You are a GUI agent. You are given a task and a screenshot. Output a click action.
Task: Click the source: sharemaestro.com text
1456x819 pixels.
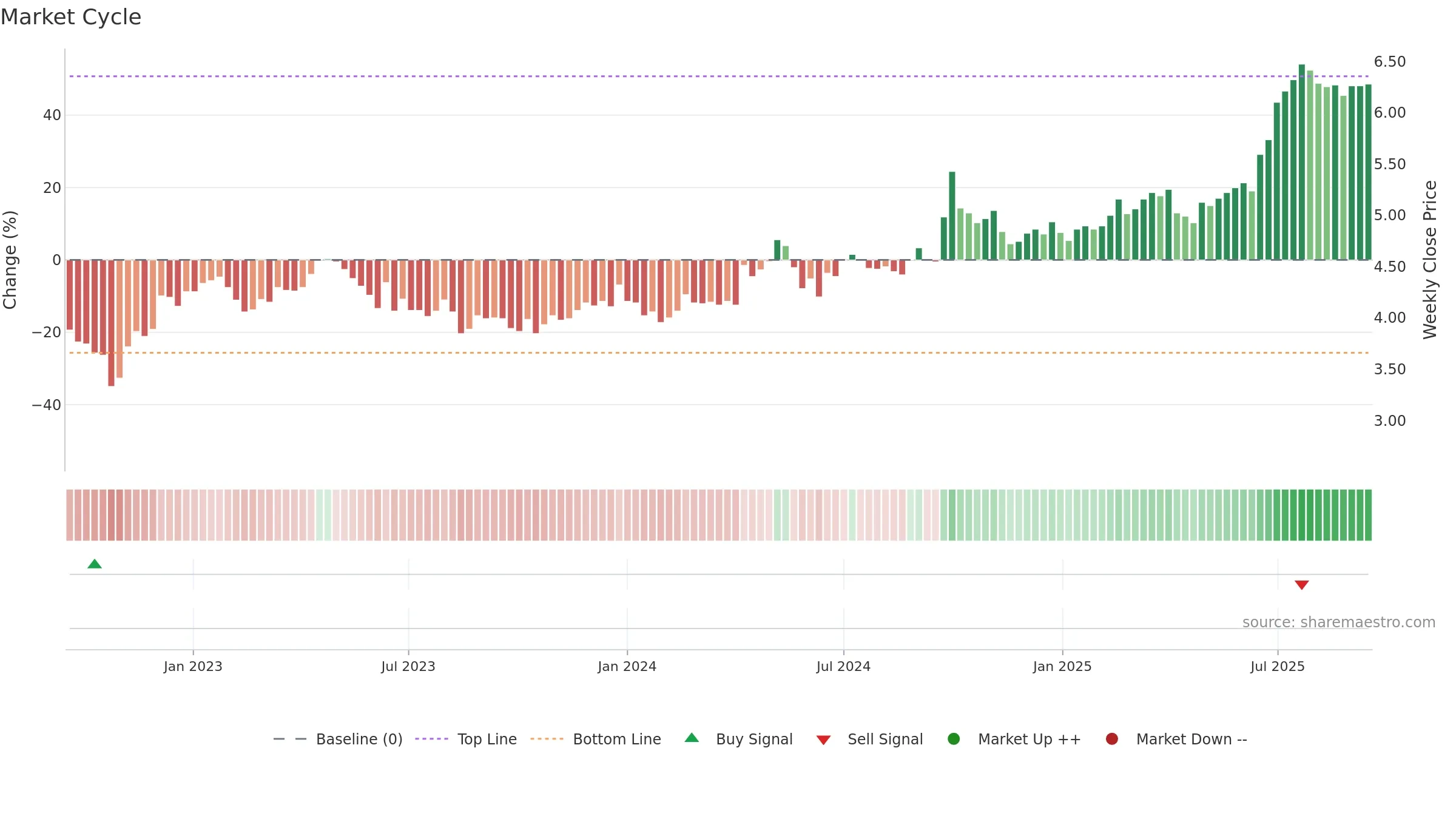[1339, 622]
